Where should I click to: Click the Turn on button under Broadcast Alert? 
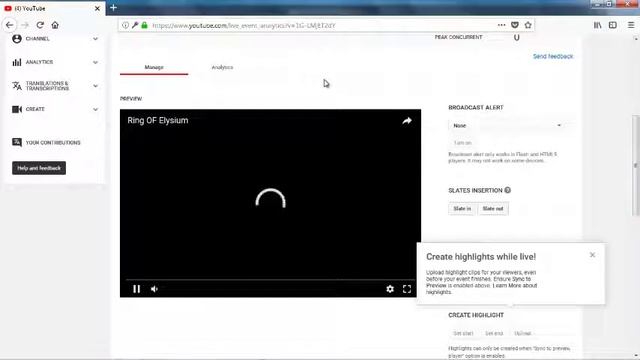pos(462,143)
